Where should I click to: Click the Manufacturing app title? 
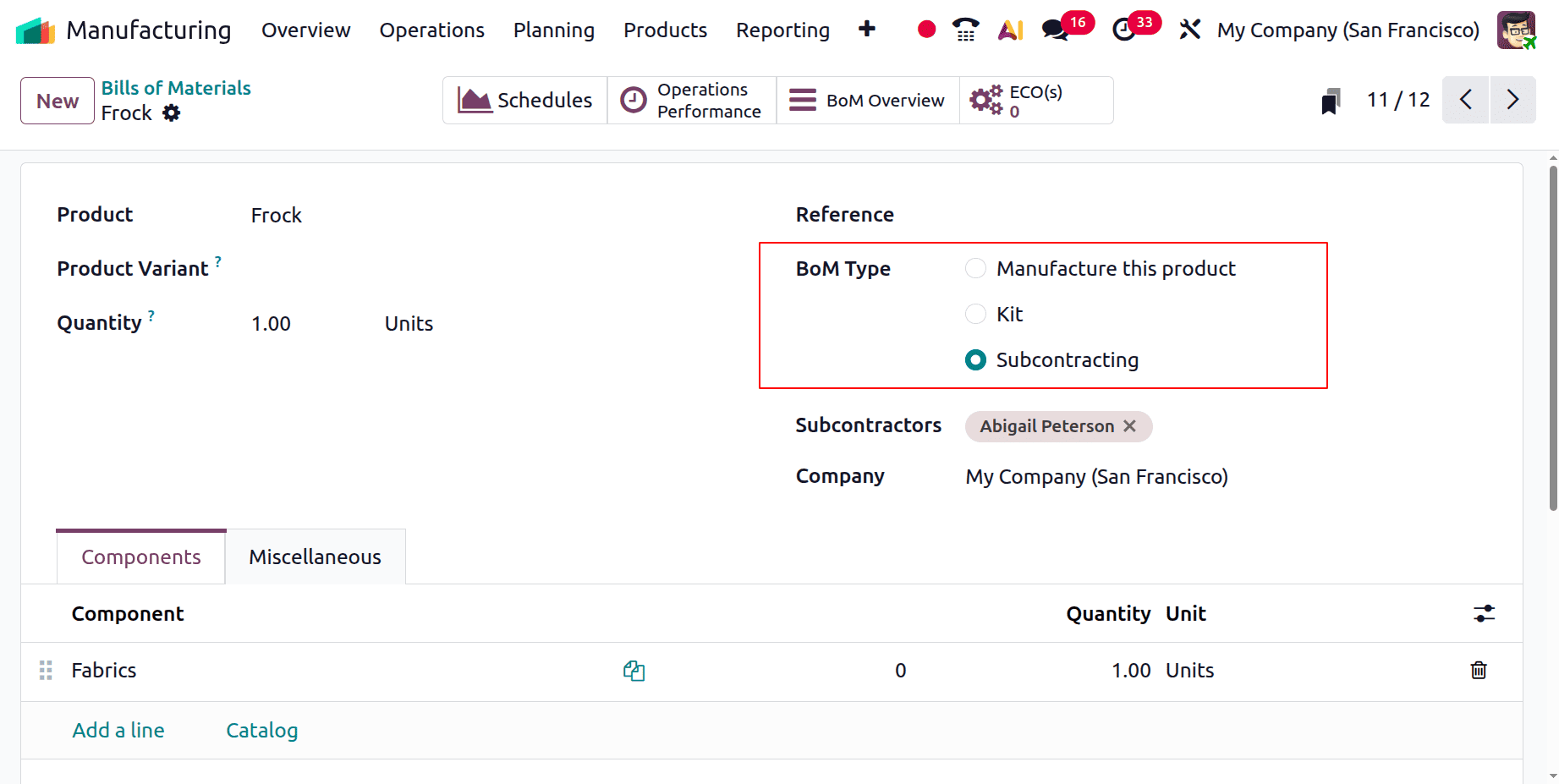click(x=148, y=30)
